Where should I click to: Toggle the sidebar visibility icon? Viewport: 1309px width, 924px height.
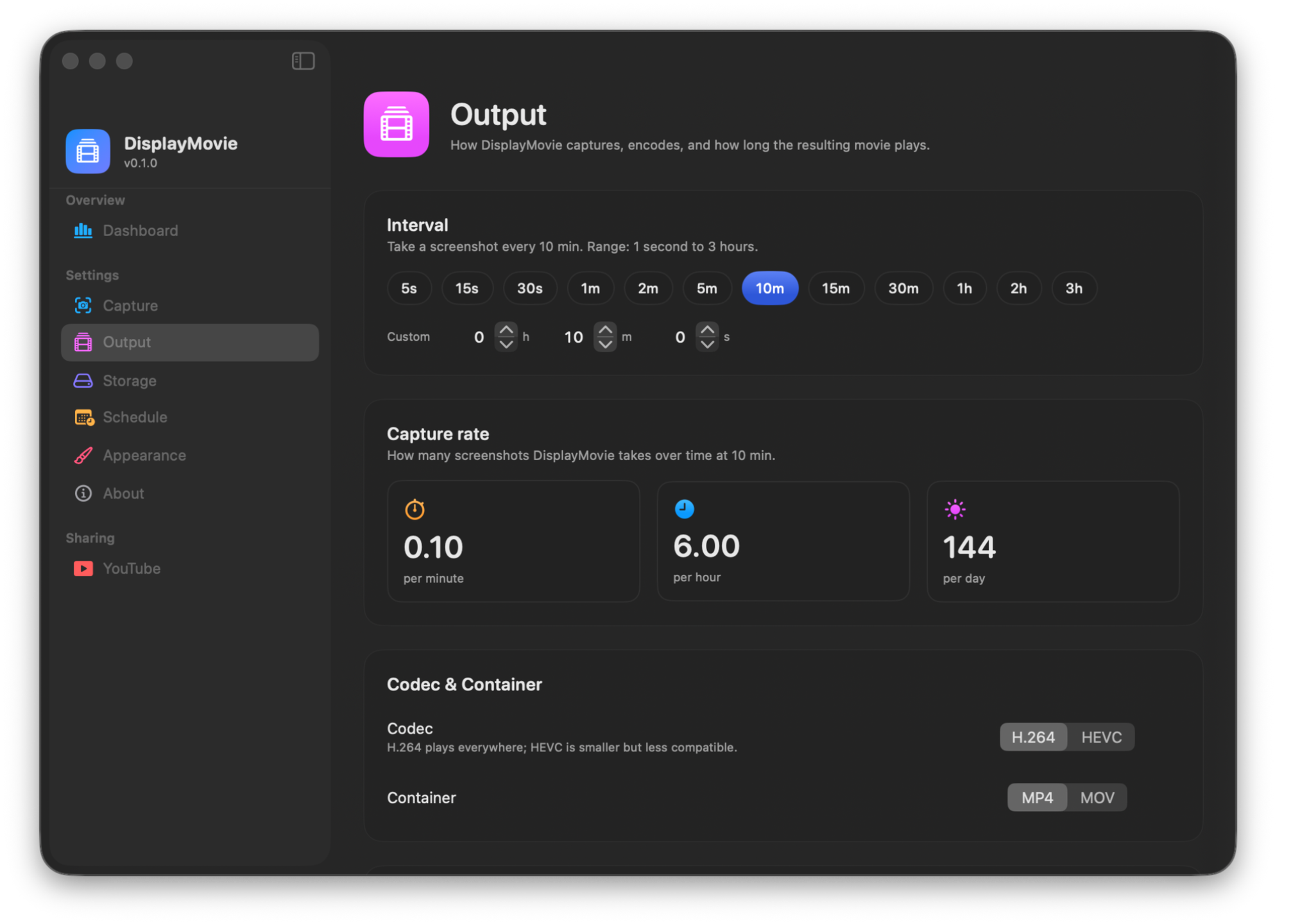pyautogui.click(x=303, y=61)
